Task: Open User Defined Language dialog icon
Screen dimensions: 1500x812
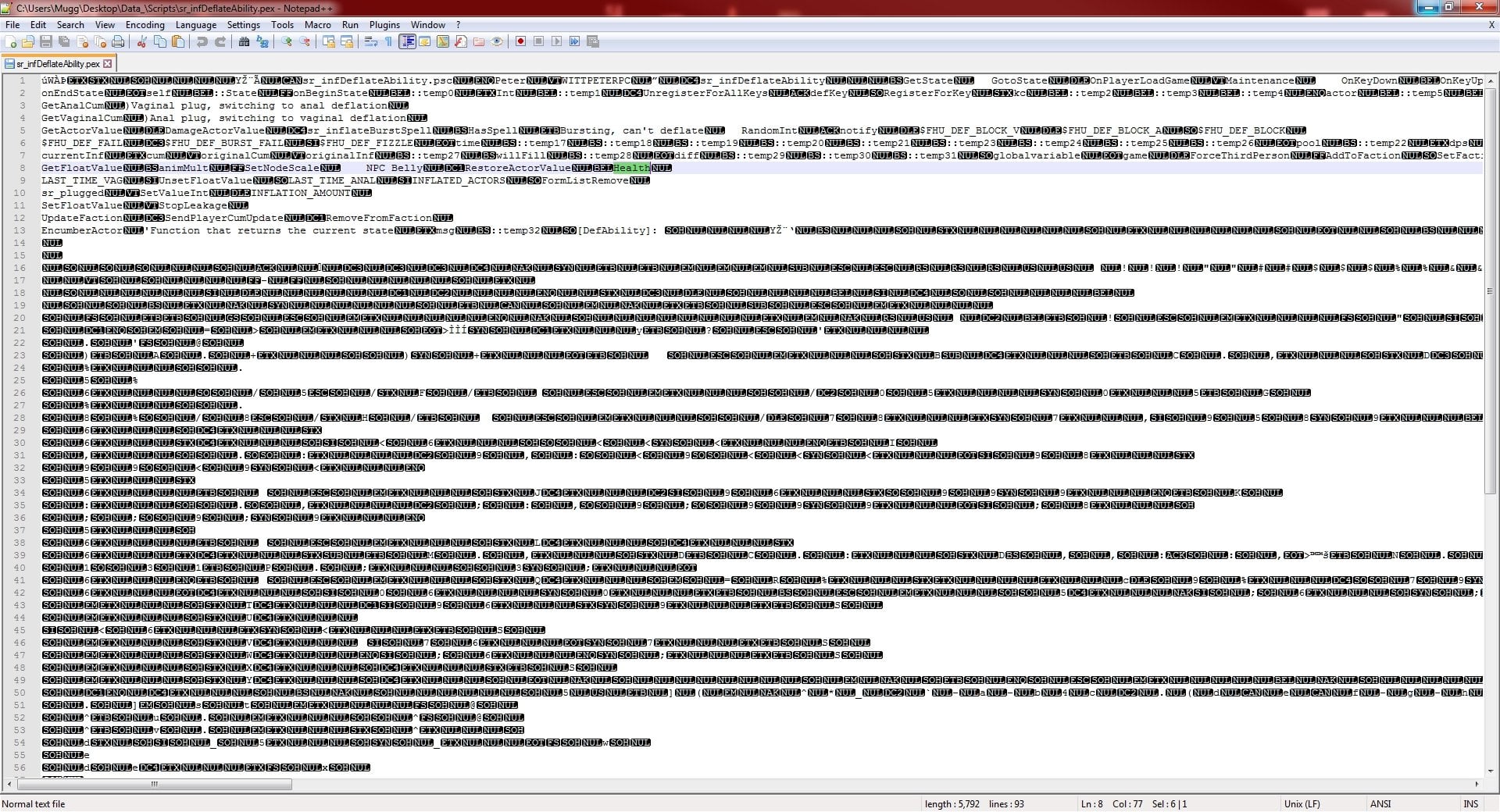Action: coord(425,41)
